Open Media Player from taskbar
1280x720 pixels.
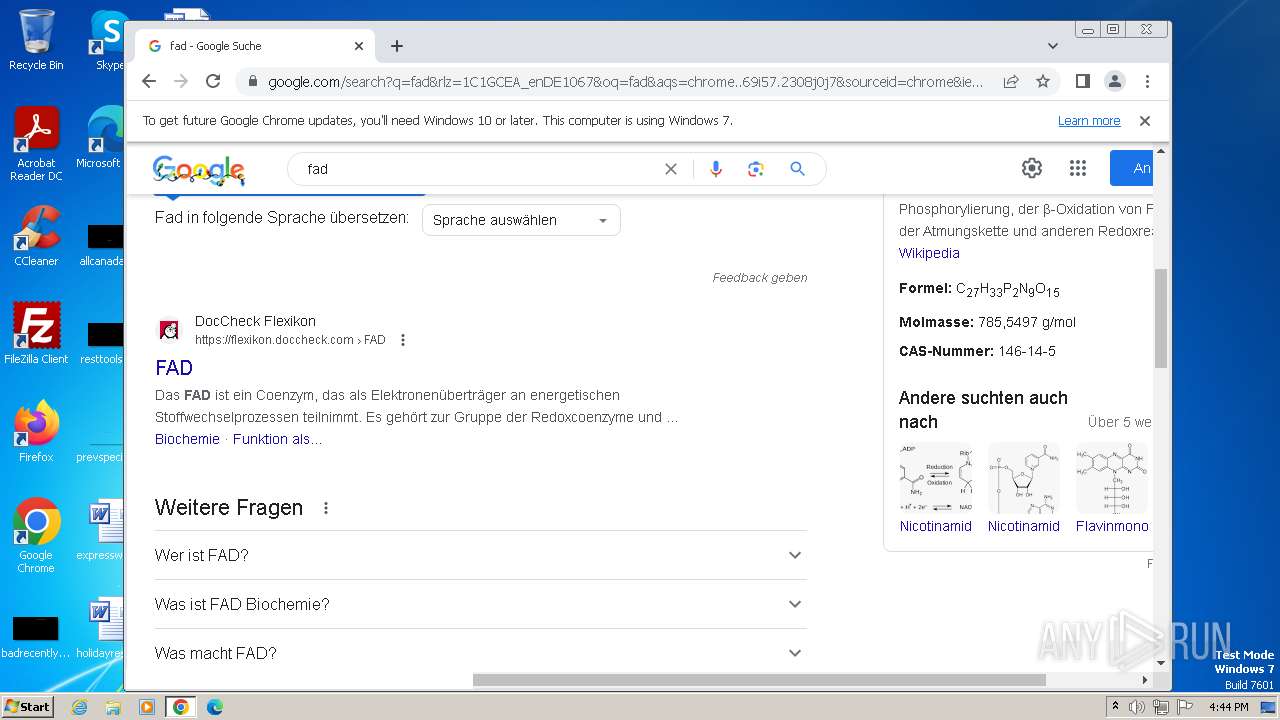[x=147, y=707]
